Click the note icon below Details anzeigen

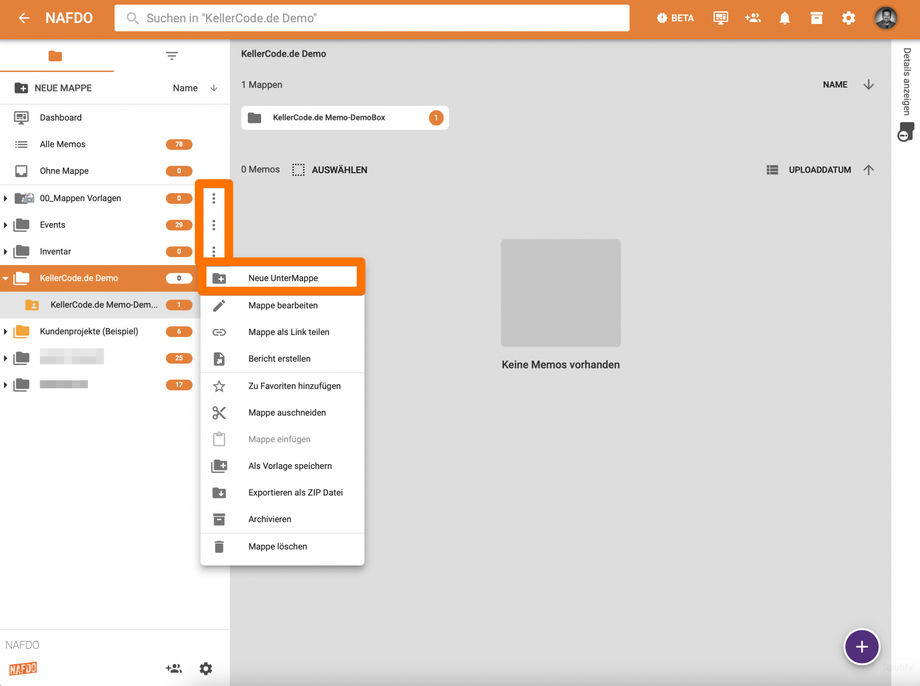pyautogui.click(x=906, y=132)
